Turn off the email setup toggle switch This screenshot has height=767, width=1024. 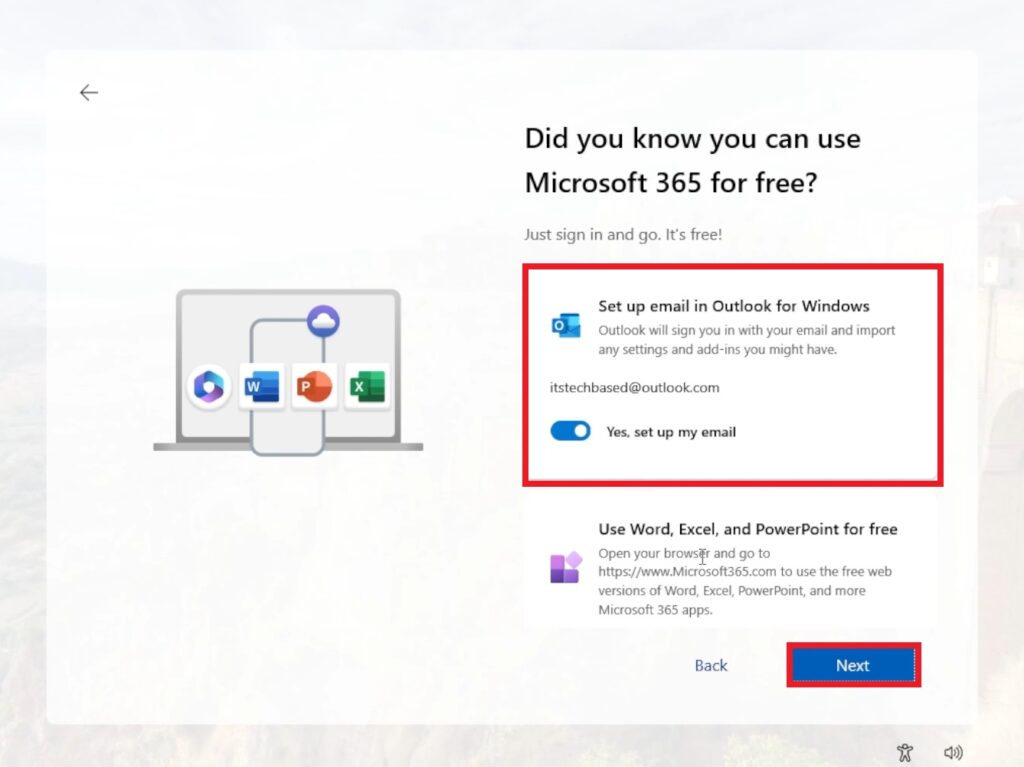(x=570, y=431)
